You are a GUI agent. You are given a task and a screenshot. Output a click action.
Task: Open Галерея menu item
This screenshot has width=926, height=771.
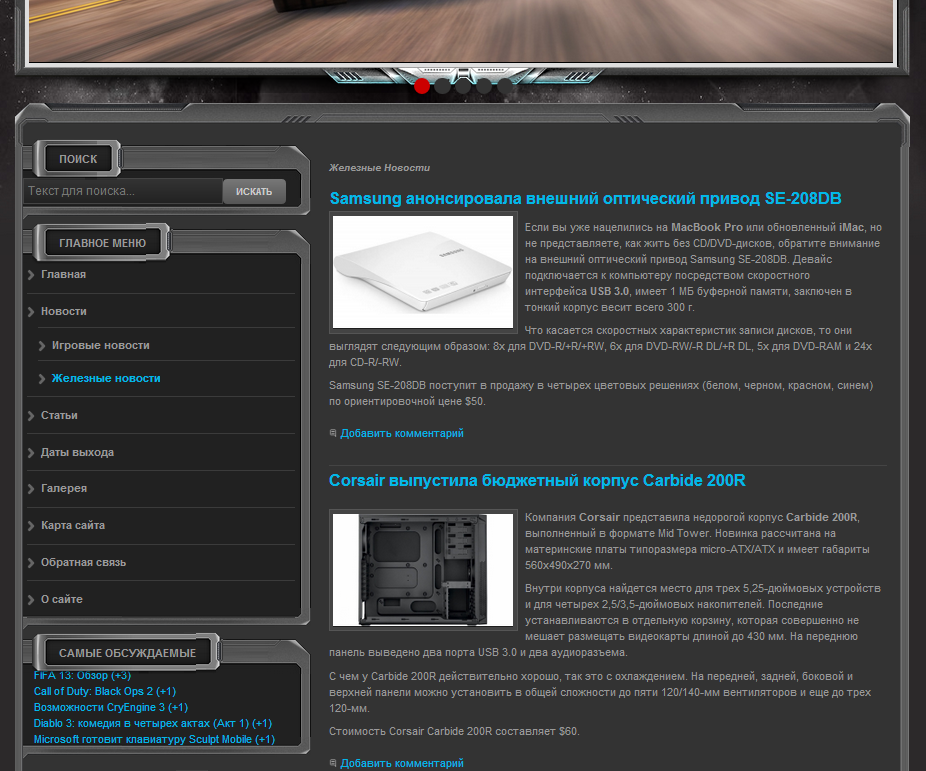pyautogui.click(x=64, y=489)
